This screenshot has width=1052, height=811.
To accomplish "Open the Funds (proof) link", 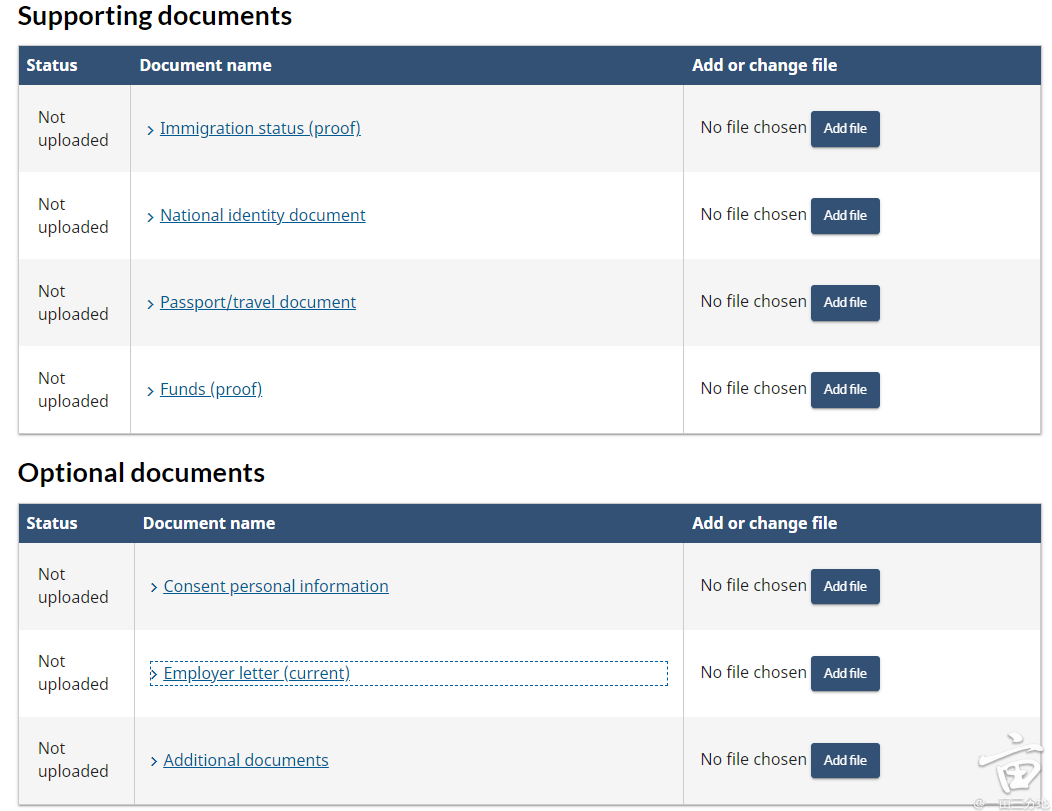I will click(x=211, y=389).
